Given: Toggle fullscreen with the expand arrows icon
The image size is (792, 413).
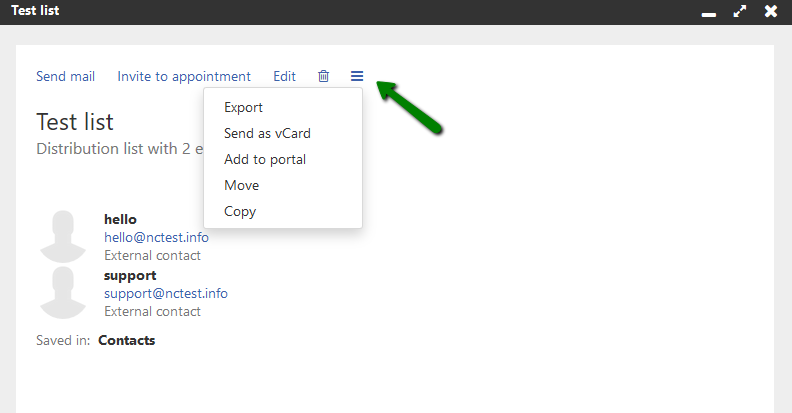Looking at the screenshot, I should tap(740, 12).
